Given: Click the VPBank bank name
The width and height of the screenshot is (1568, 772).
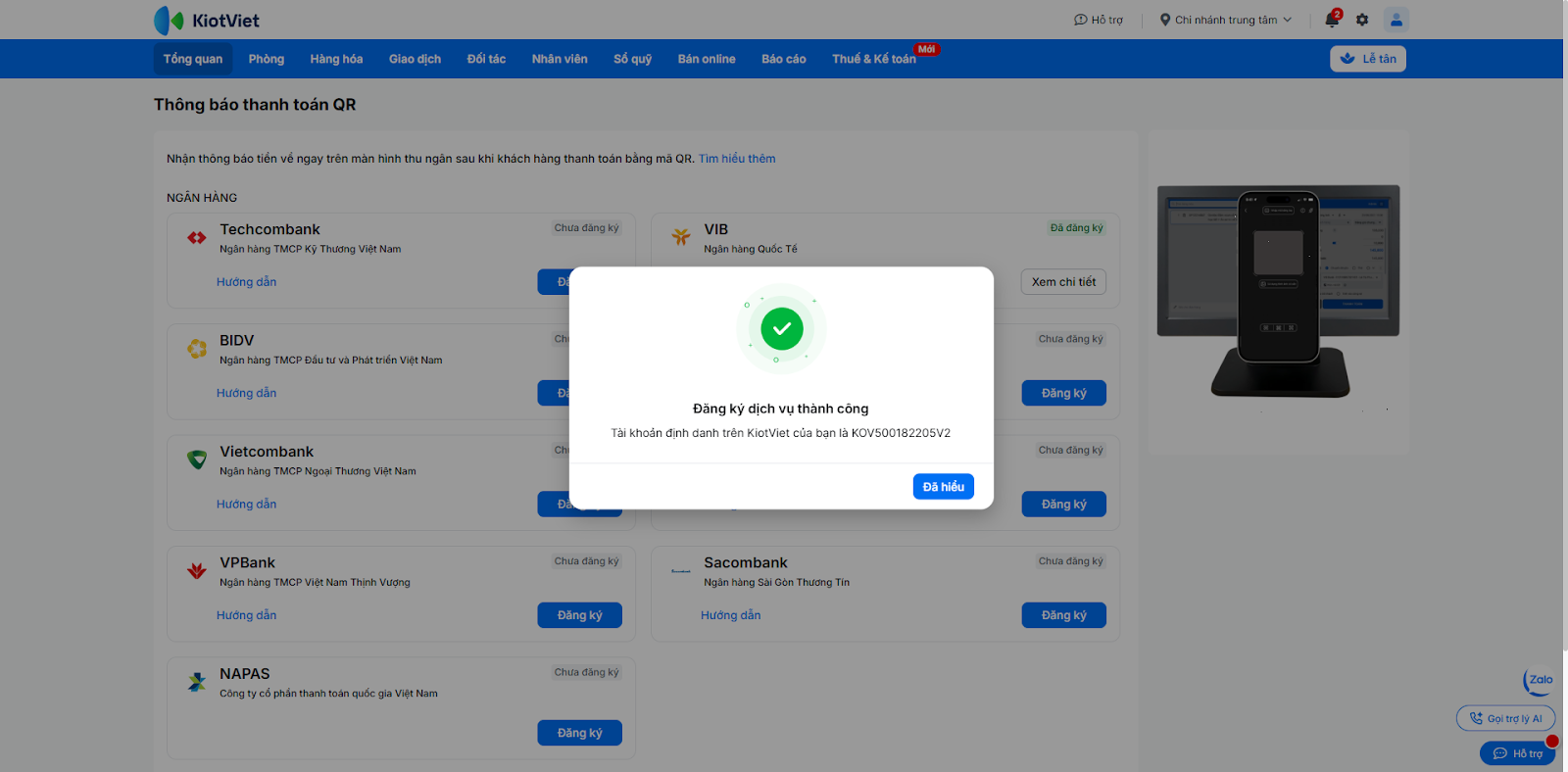Looking at the screenshot, I should coord(248,562).
